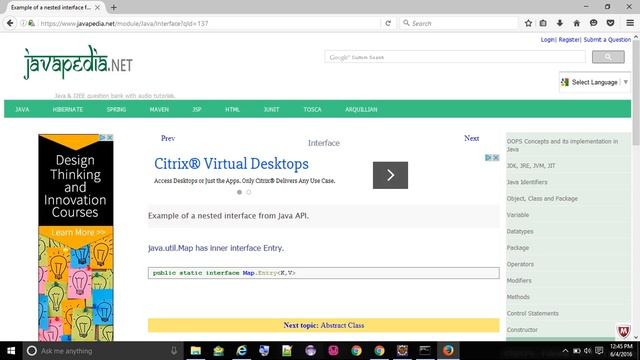Viewport: 640px width, 360px height.
Task: Open the bookmarks list icon
Action: coord(543,23)
